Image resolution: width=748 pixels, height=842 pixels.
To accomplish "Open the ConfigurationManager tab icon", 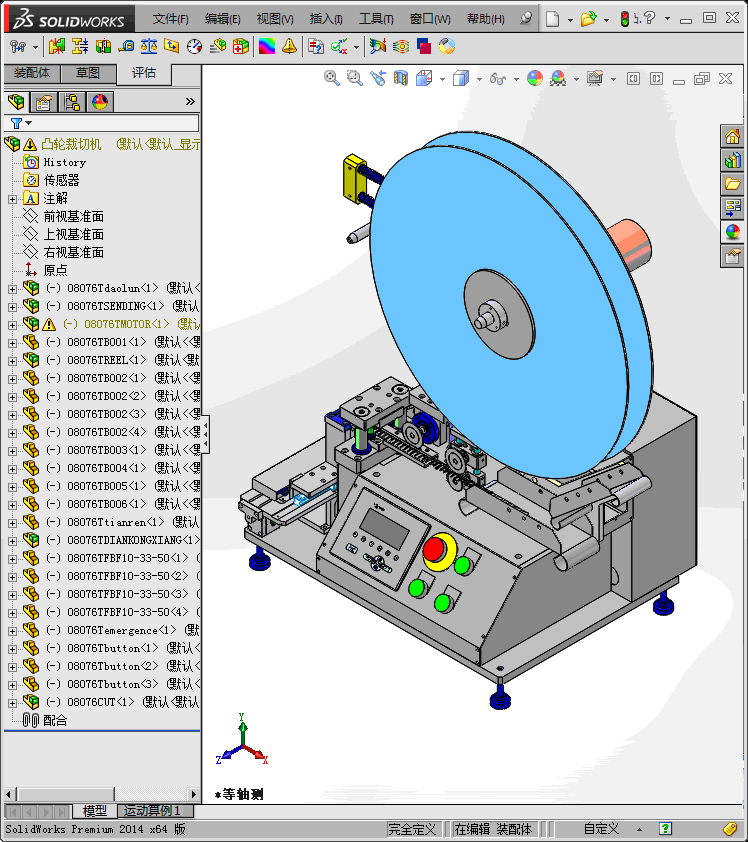I will (71, 101).
